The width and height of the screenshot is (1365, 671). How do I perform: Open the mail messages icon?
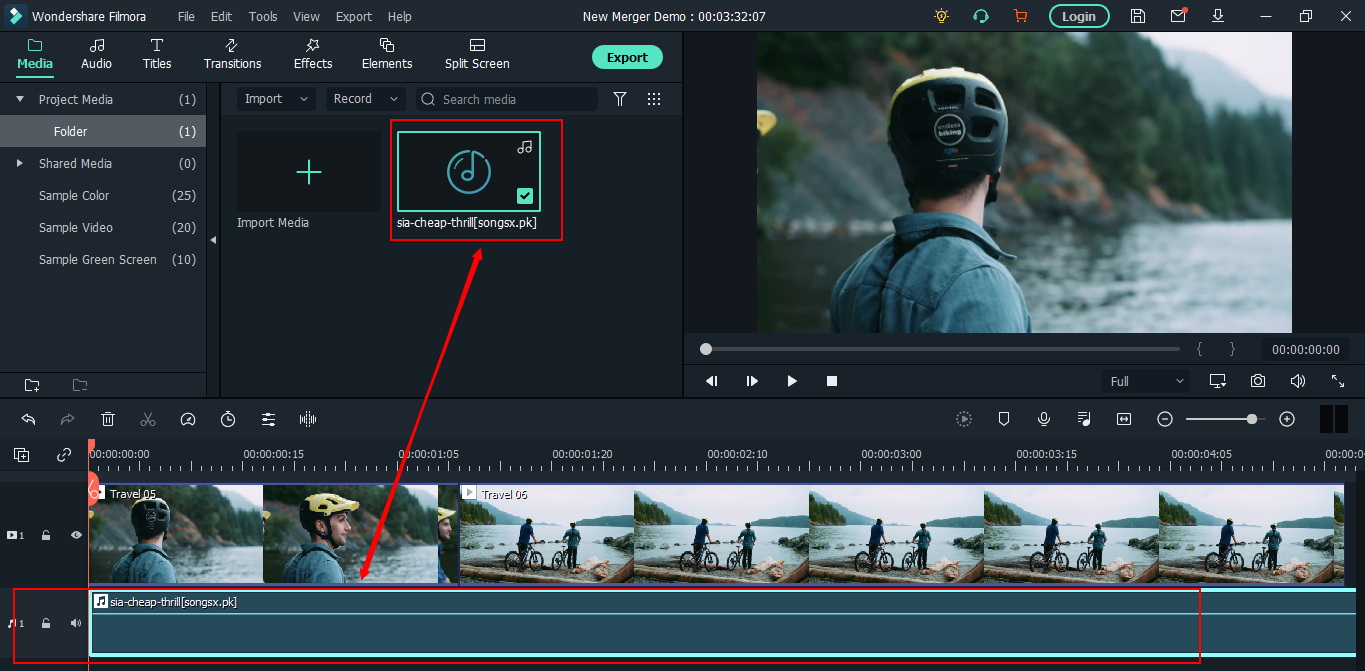coord(1178,16)
